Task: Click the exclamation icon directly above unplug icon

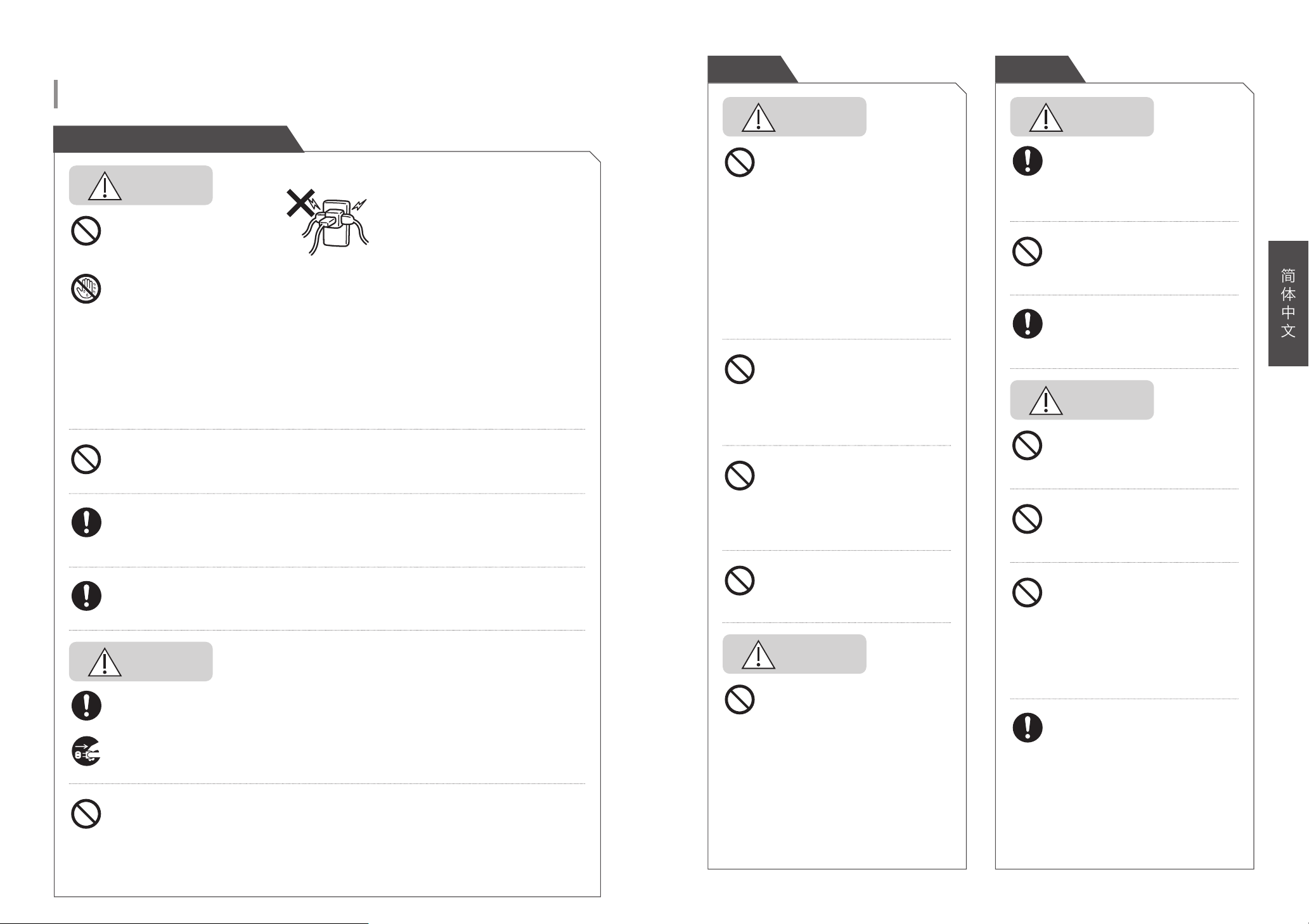Action: [x=86, y=705]
